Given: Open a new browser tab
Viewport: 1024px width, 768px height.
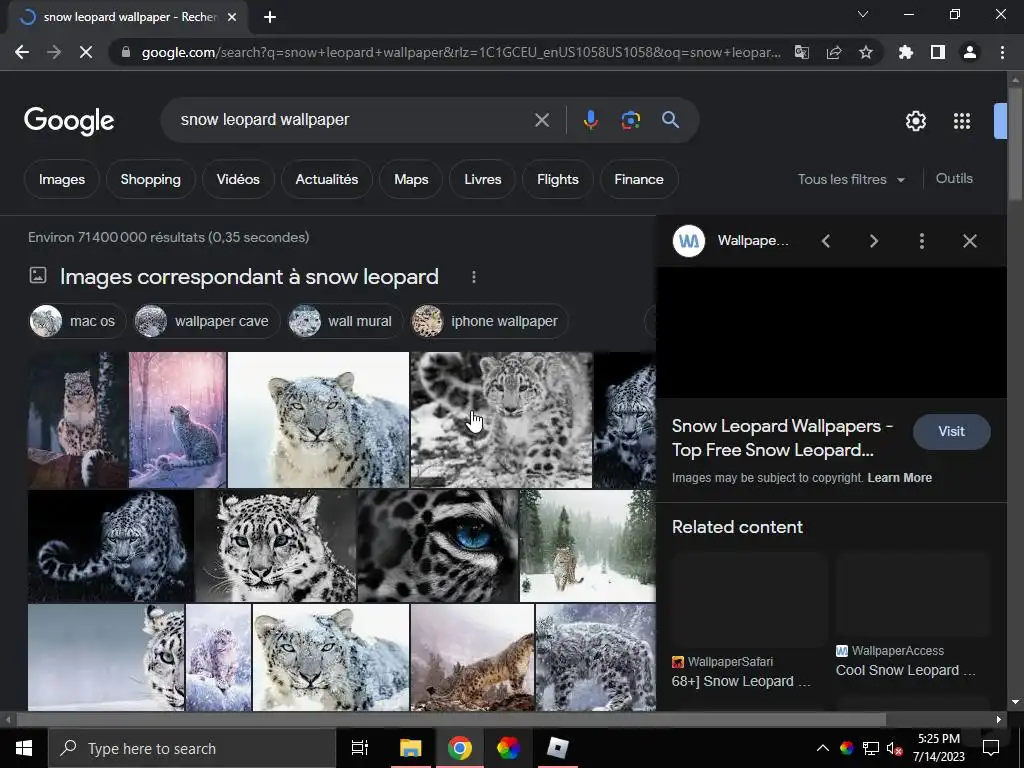Looking at the screenshot, I should (270, 17).
